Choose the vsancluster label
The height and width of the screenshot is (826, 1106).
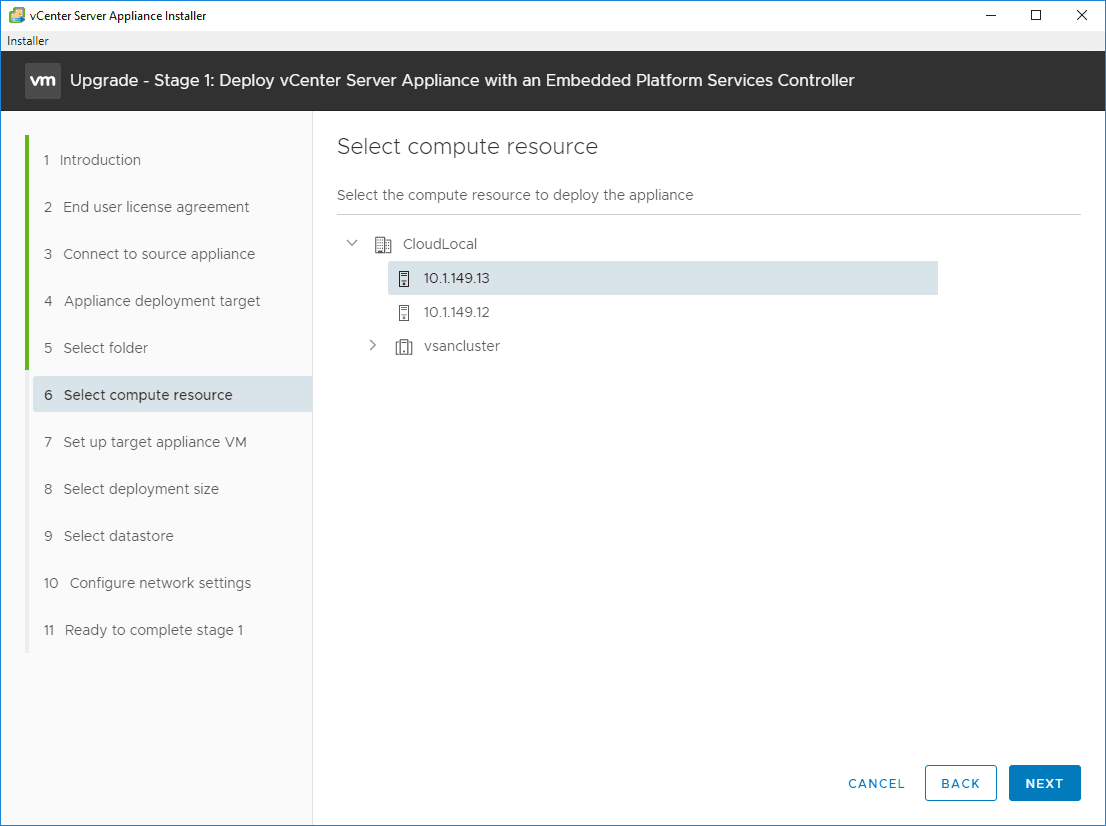point(462,347)
